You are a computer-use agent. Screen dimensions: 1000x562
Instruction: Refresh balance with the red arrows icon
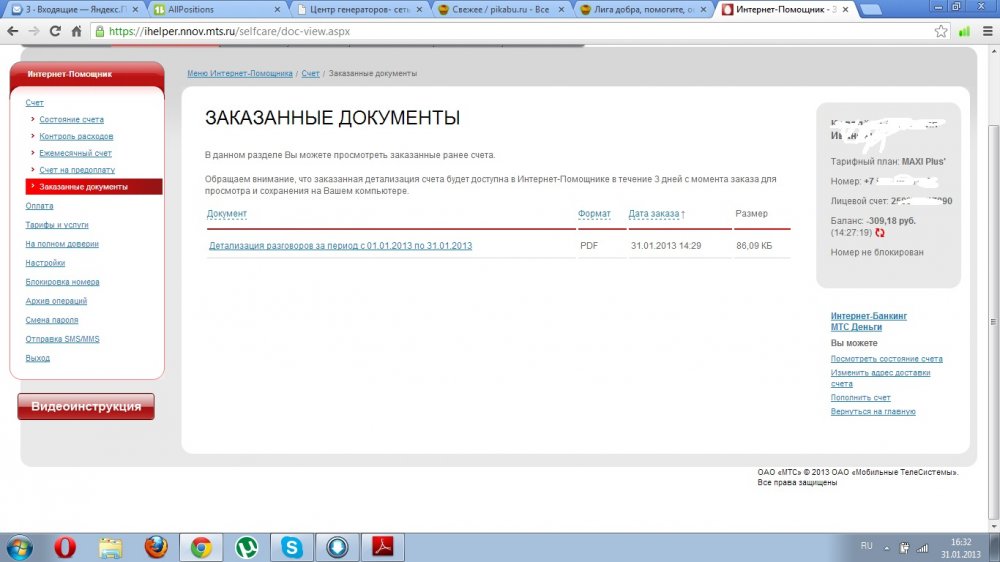pyautogui.click(x=880, y=233)
